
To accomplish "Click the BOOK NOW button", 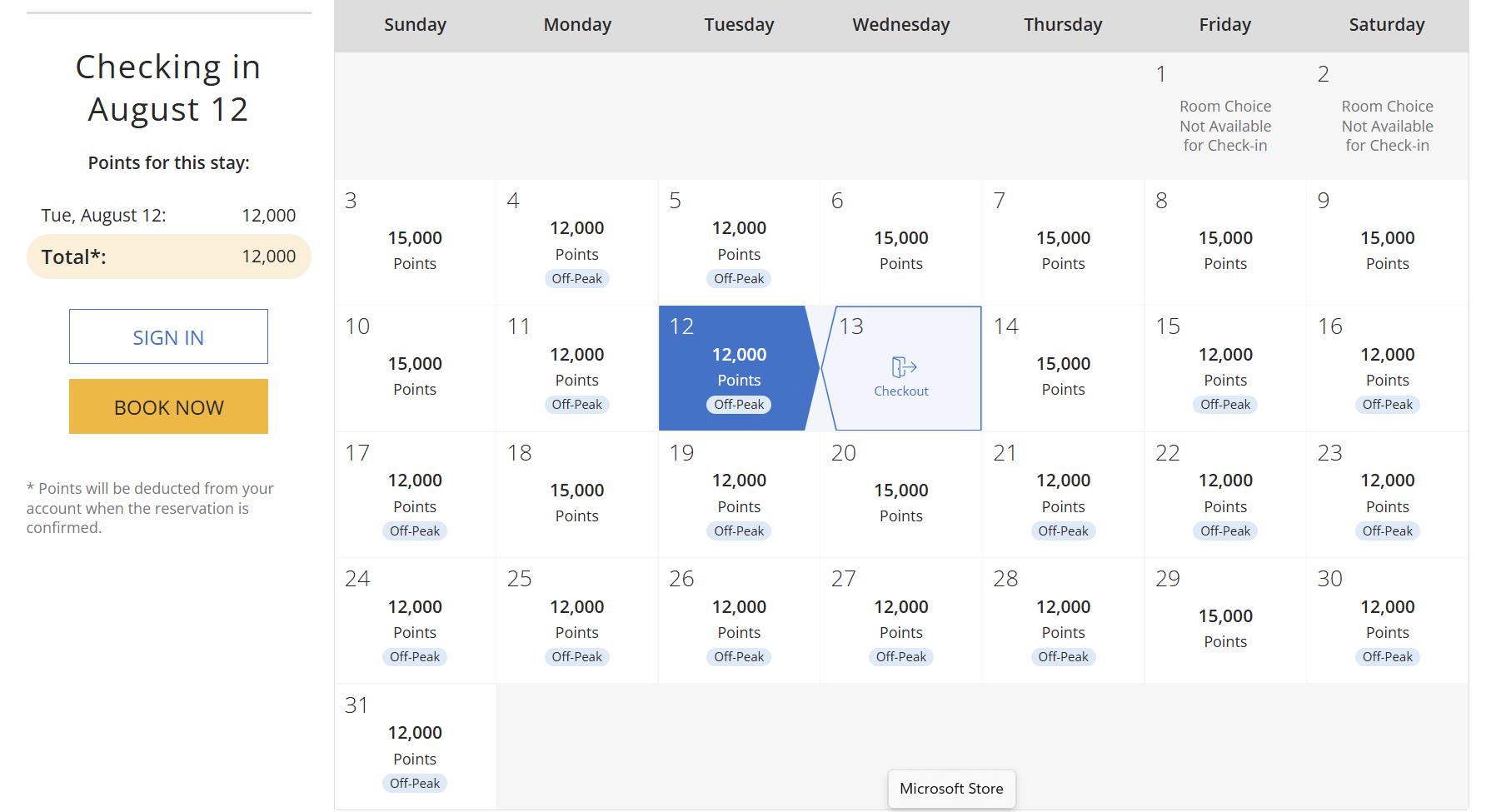I will [x=168, y=406].
